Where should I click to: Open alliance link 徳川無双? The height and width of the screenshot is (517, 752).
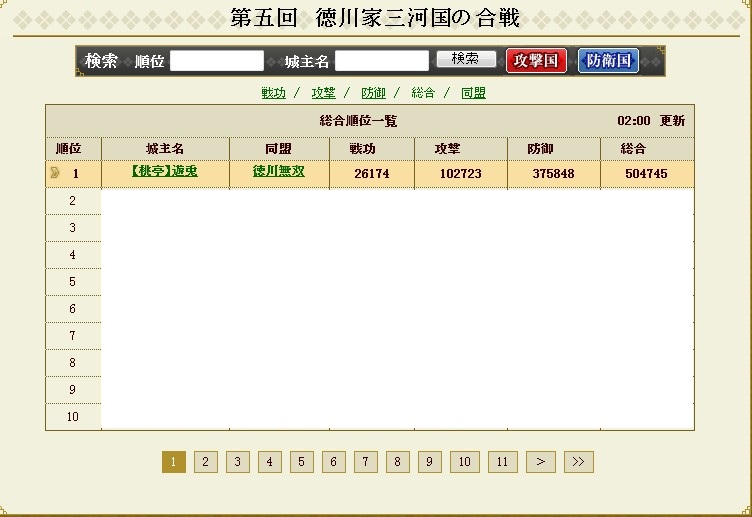pyautogui.click(x=279, y=171)
